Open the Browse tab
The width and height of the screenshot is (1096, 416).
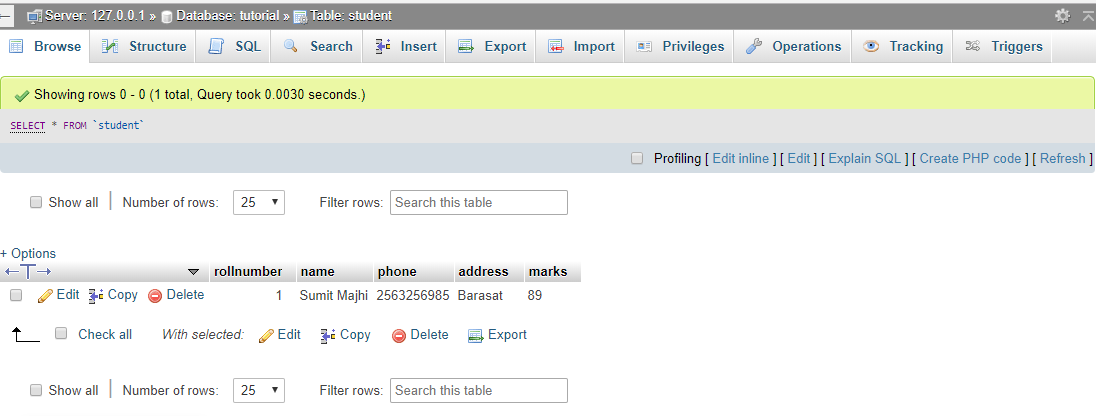(45, 46)
